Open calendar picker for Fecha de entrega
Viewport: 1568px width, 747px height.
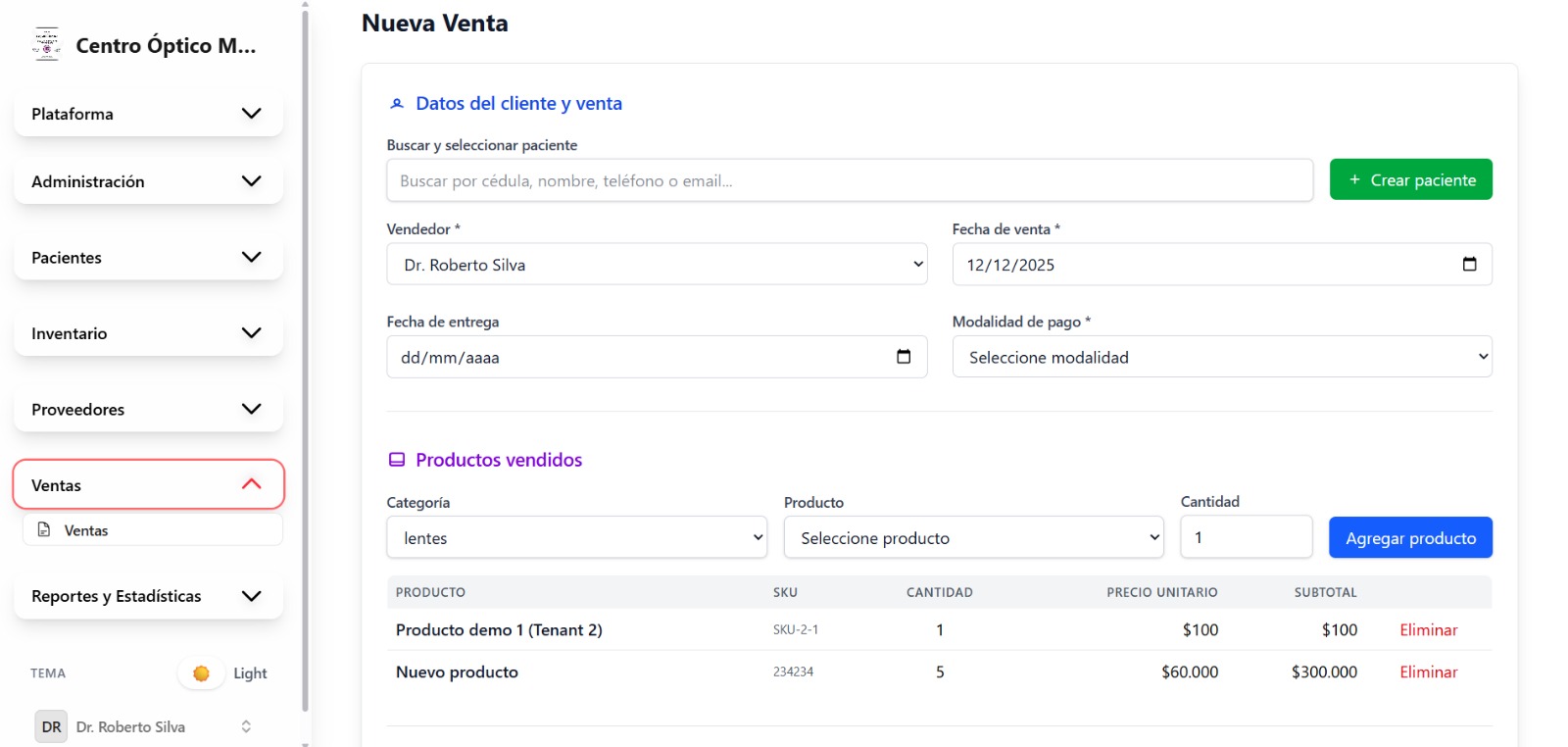(904, 357)
